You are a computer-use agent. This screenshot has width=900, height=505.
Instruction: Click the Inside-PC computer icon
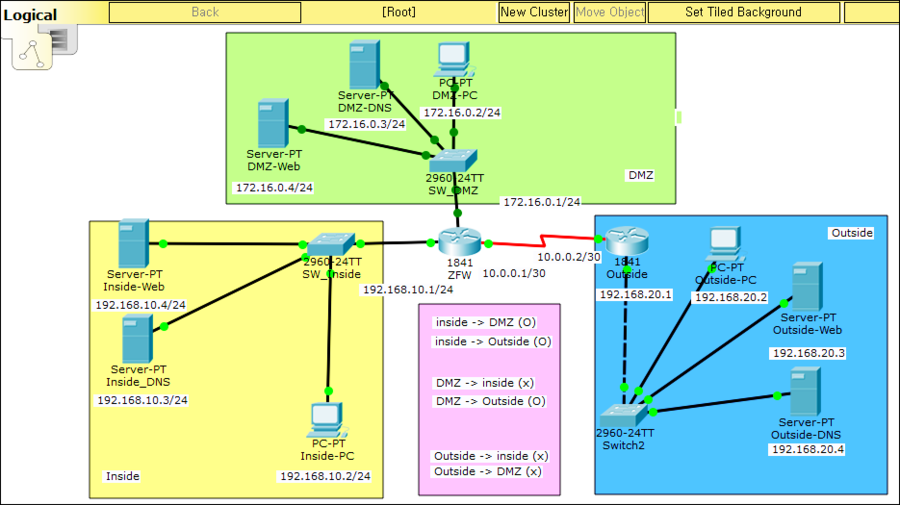pyautogui.click(x=327, y=419)
